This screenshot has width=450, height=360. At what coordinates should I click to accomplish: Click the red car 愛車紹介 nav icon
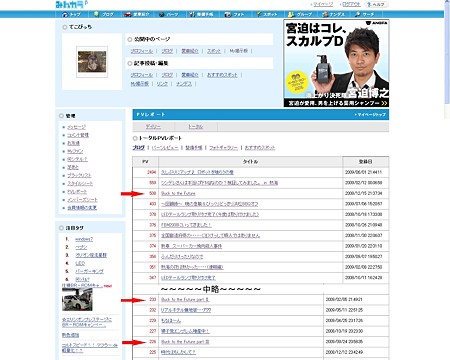[x=127, y=14]
